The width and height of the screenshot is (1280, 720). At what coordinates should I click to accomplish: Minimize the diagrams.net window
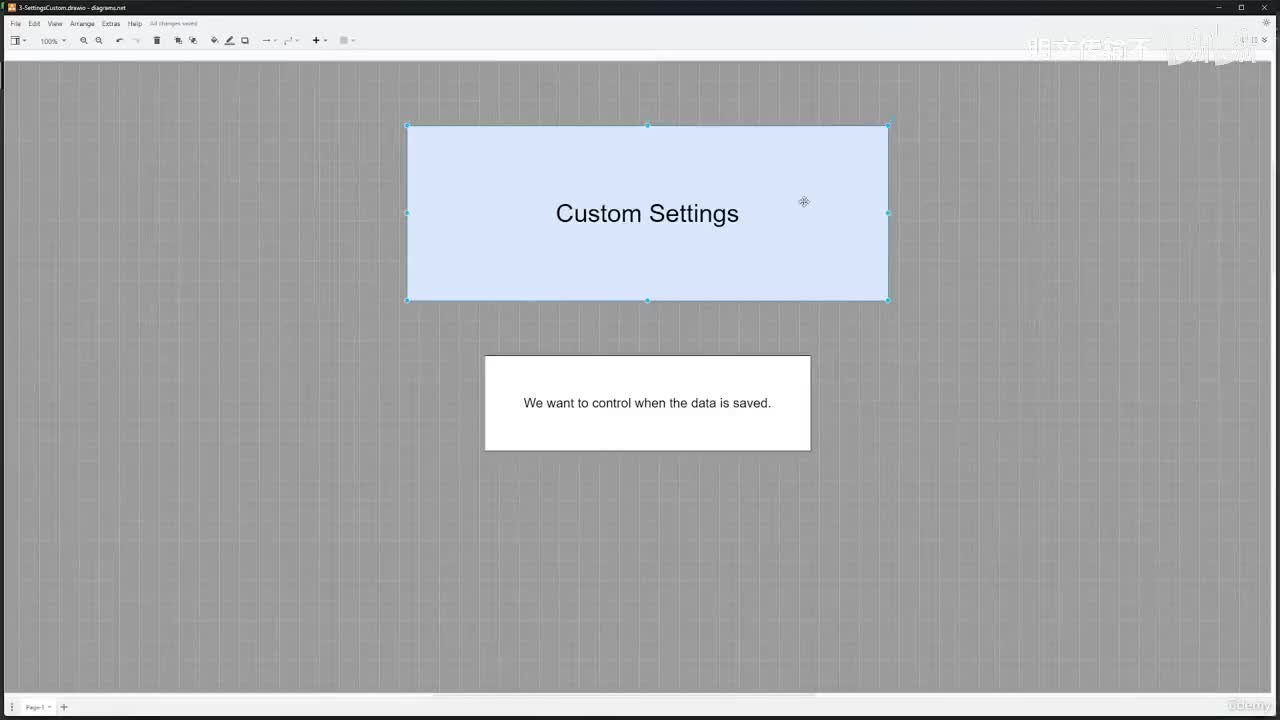(x=1219, y=7)
